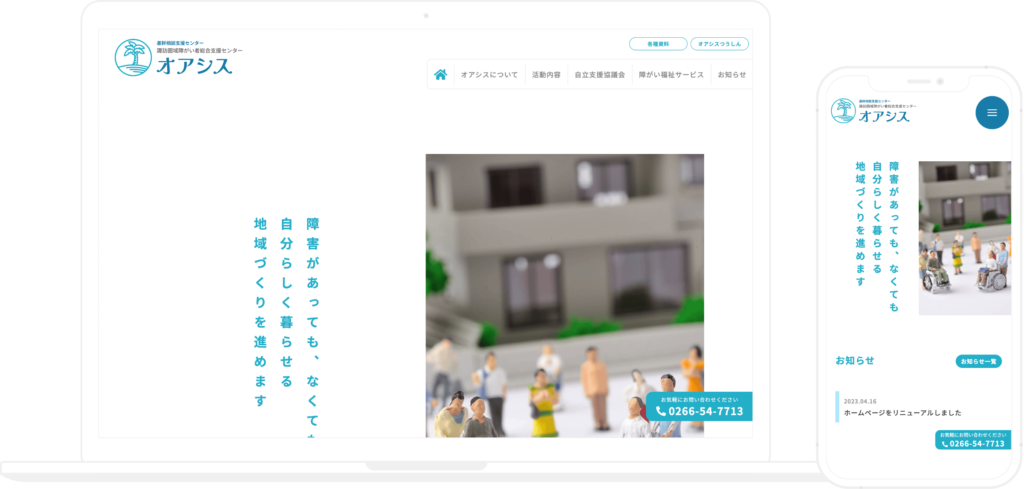Click the palm tree logo on the phone
This screenshot has height=489, width=1024.
pos(843,110)
